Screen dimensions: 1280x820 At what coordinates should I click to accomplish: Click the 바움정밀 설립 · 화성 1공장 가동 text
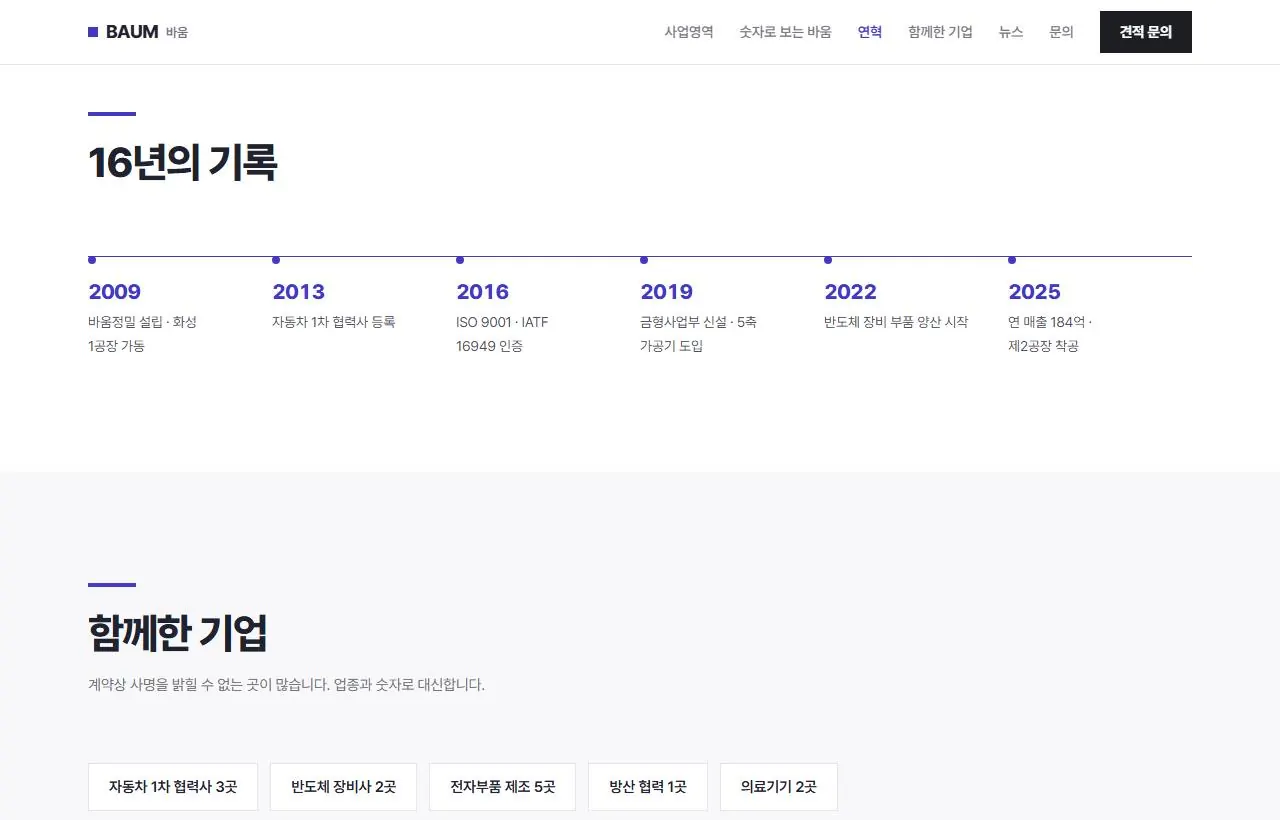(x=143, y=334)
